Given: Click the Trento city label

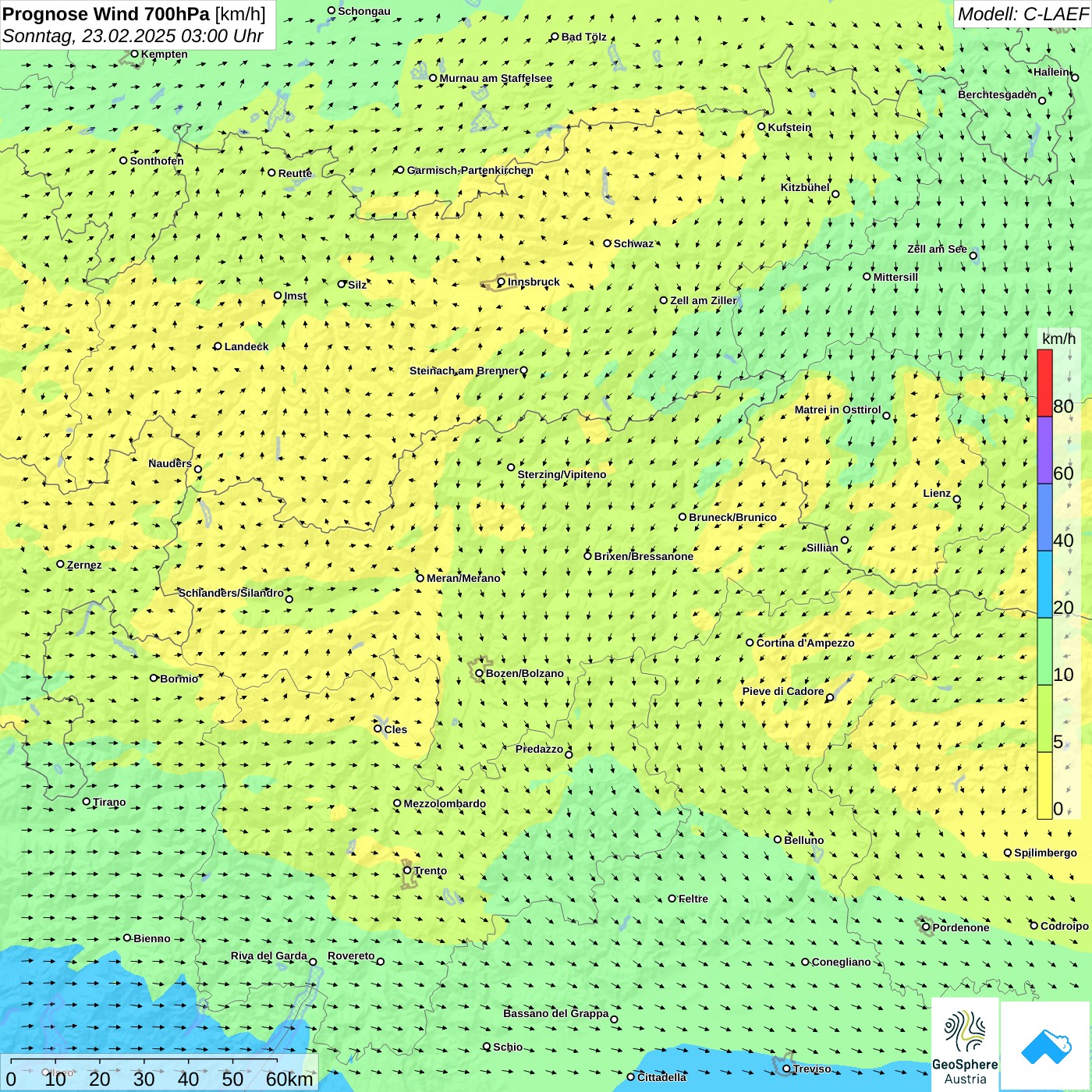Looking at the screenshot, I should (x=431, y=871).
